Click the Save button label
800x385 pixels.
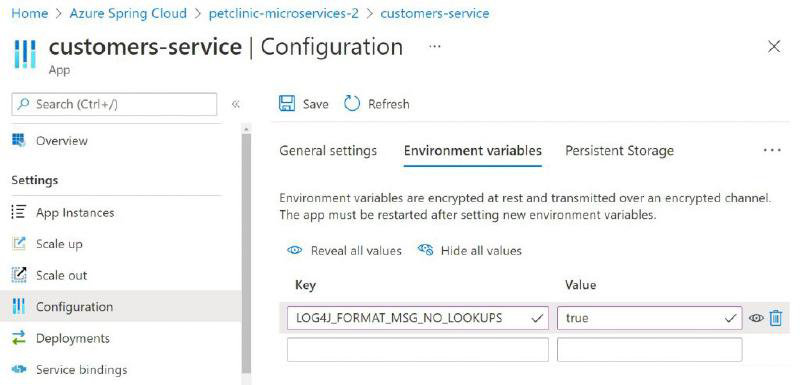point(315,104)
